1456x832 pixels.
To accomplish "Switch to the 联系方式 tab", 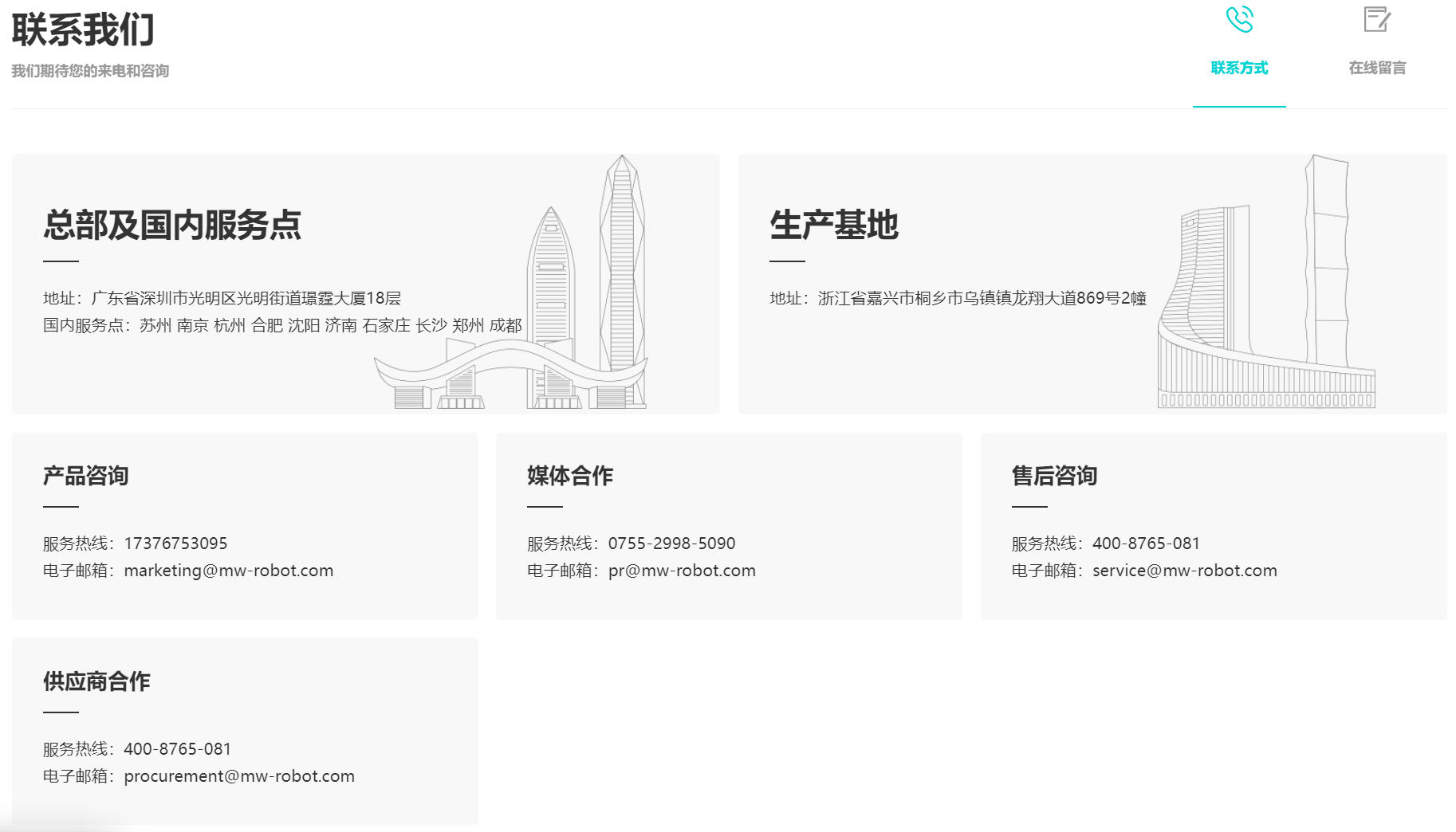I will 1239,68.
